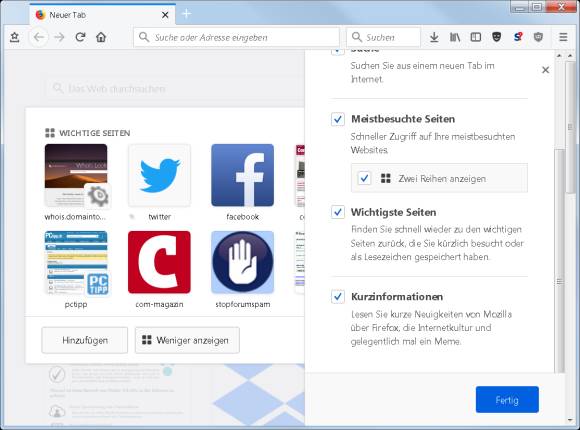580x430 pixels.
Task: Open the twitter tile thumbnail
Action: click(159, 175)
